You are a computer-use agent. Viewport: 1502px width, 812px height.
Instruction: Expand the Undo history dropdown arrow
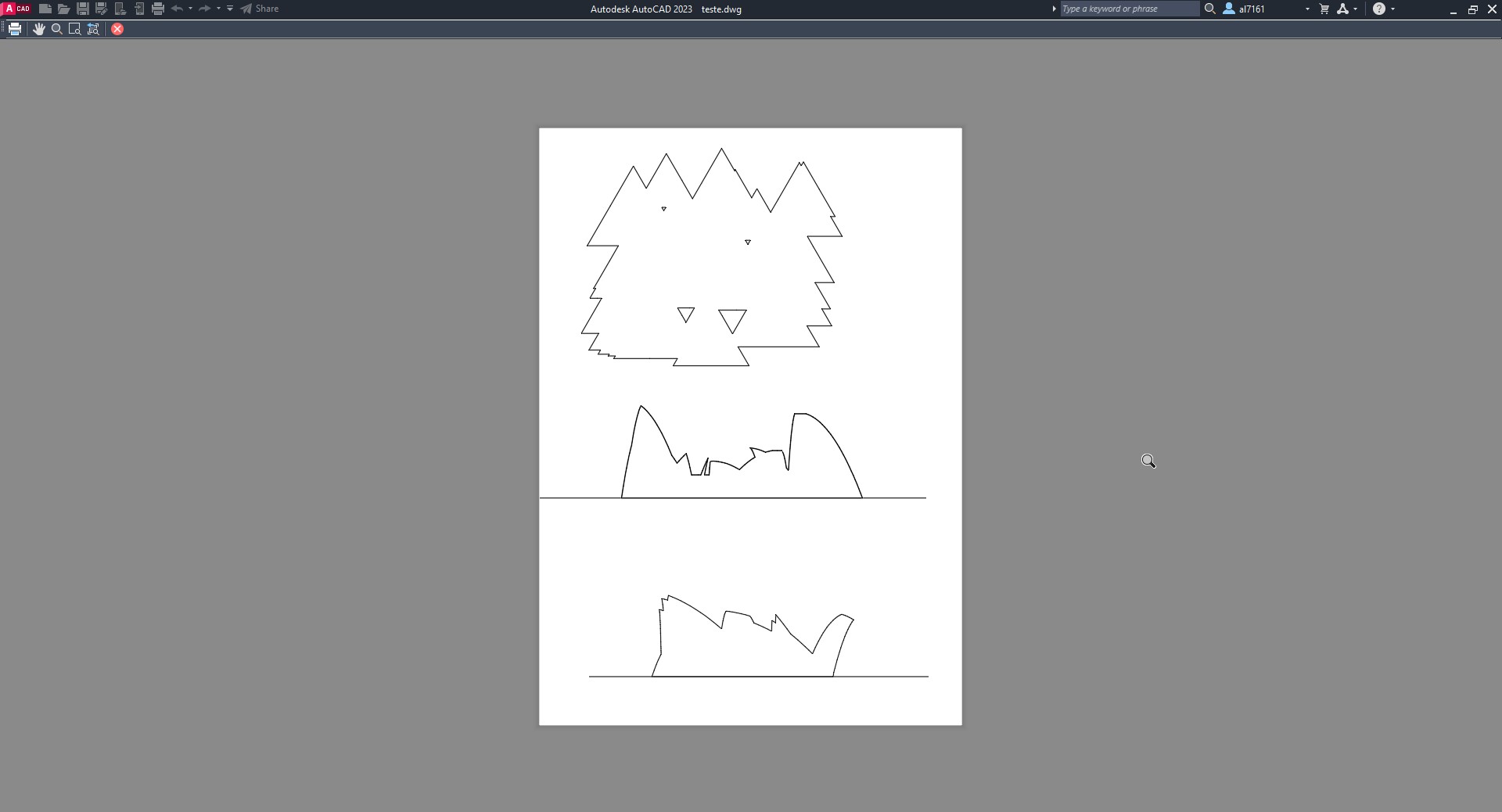191,9
